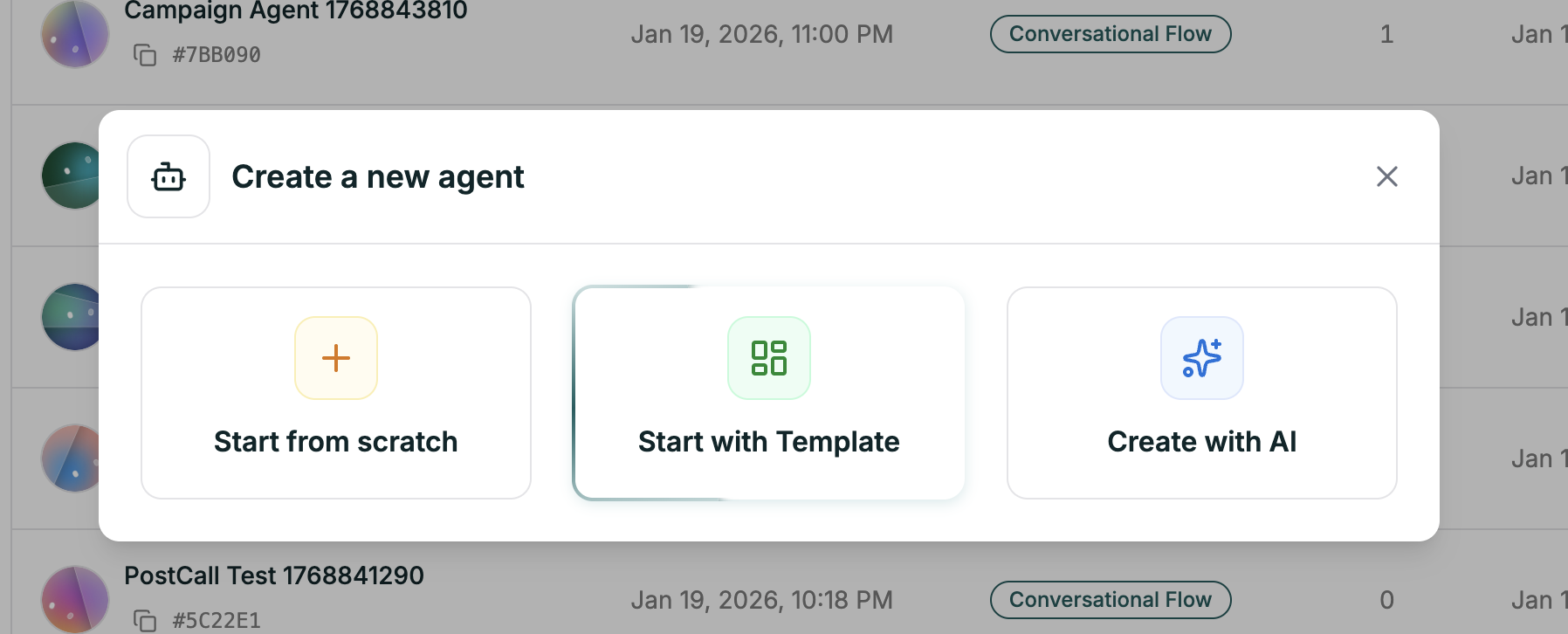
Task: Select the Start with Template card
Action: coord(768,393)
